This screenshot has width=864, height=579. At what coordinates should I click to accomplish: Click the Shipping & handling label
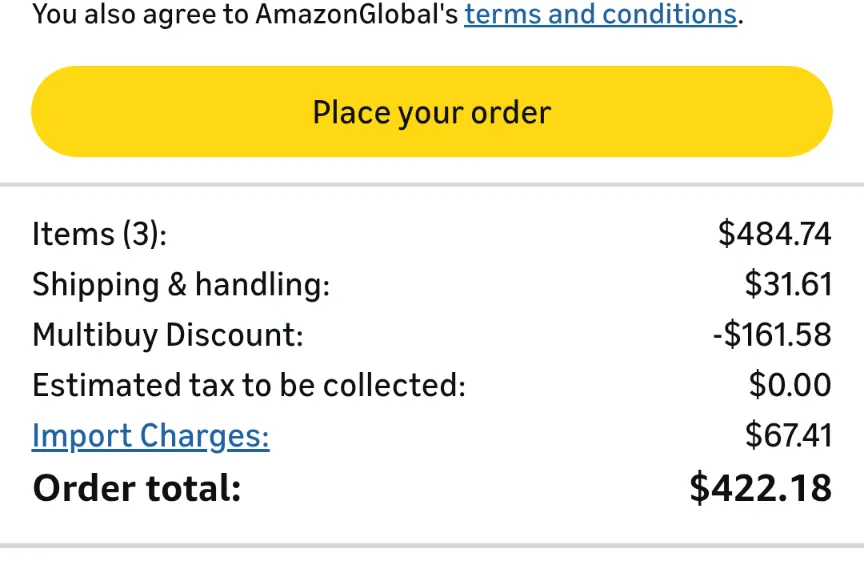[180, 285]
